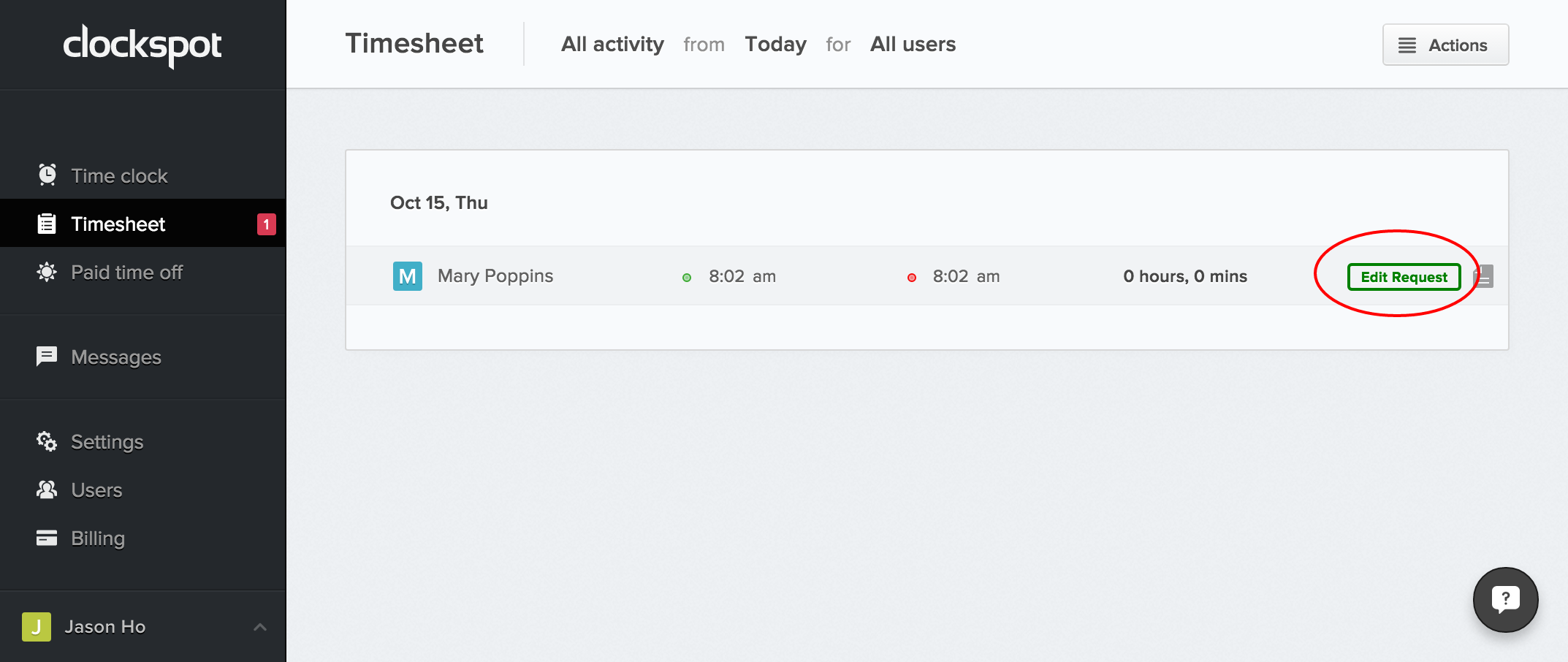Image resolution: width=1568 pixels, height=662 pixels.
Task: Click Mary Poppins' avatar M icon
Action: point(407,276)
